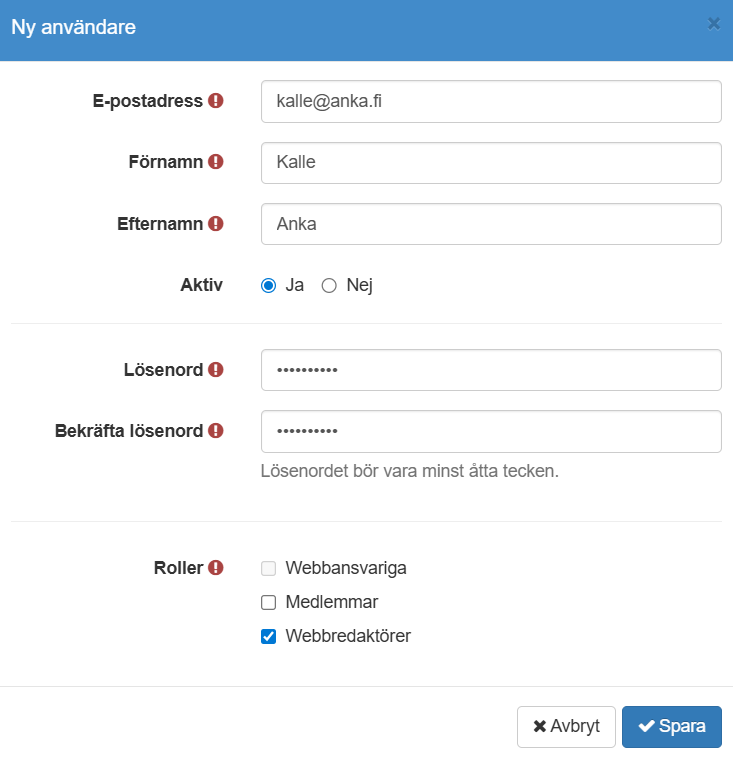Click the E-postadress input field

click(x=491, y=101)
